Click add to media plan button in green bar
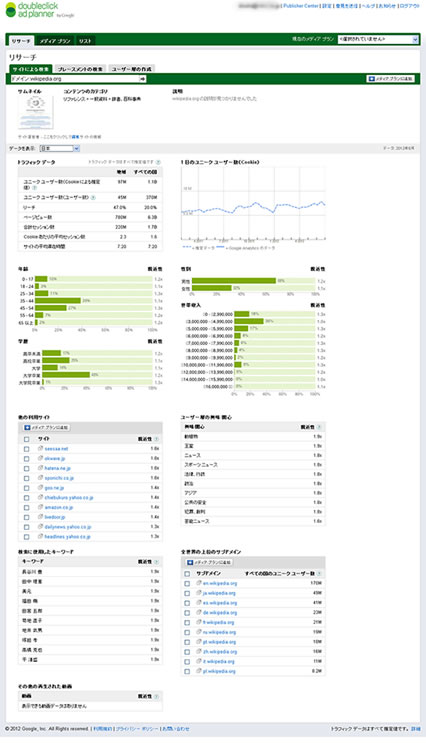 pos(391,79)
